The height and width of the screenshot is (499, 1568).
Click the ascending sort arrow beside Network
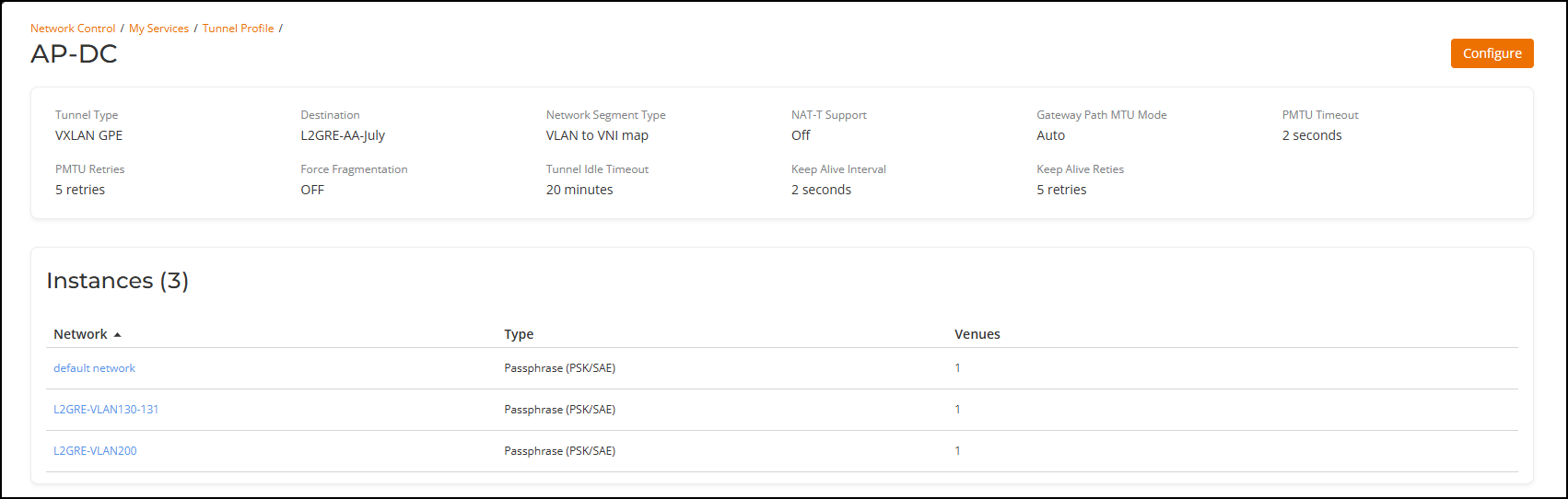click(x=117, y=335)
